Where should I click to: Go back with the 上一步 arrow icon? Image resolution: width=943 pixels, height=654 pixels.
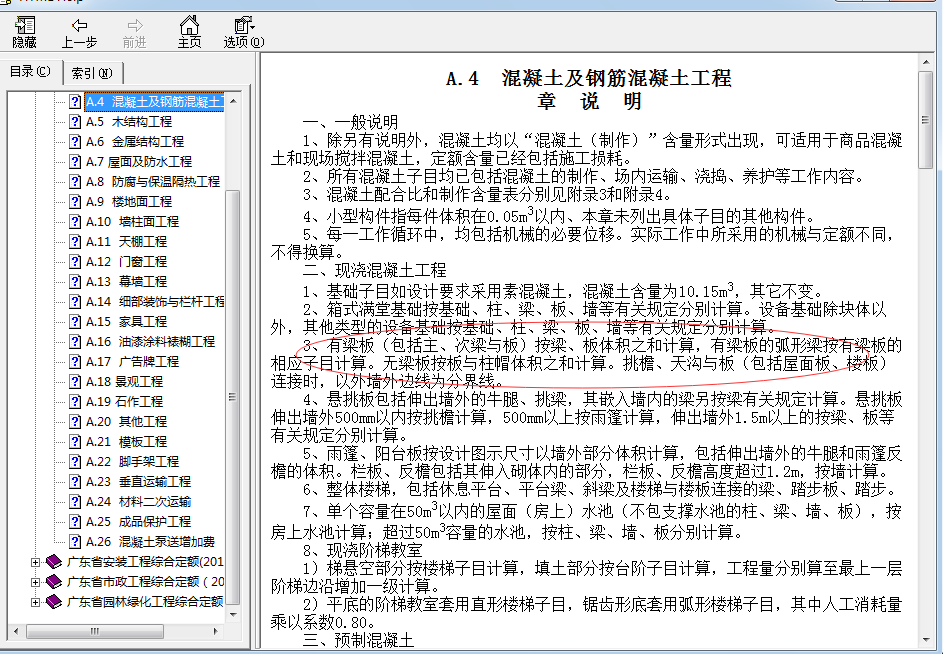tap(79, 25)
